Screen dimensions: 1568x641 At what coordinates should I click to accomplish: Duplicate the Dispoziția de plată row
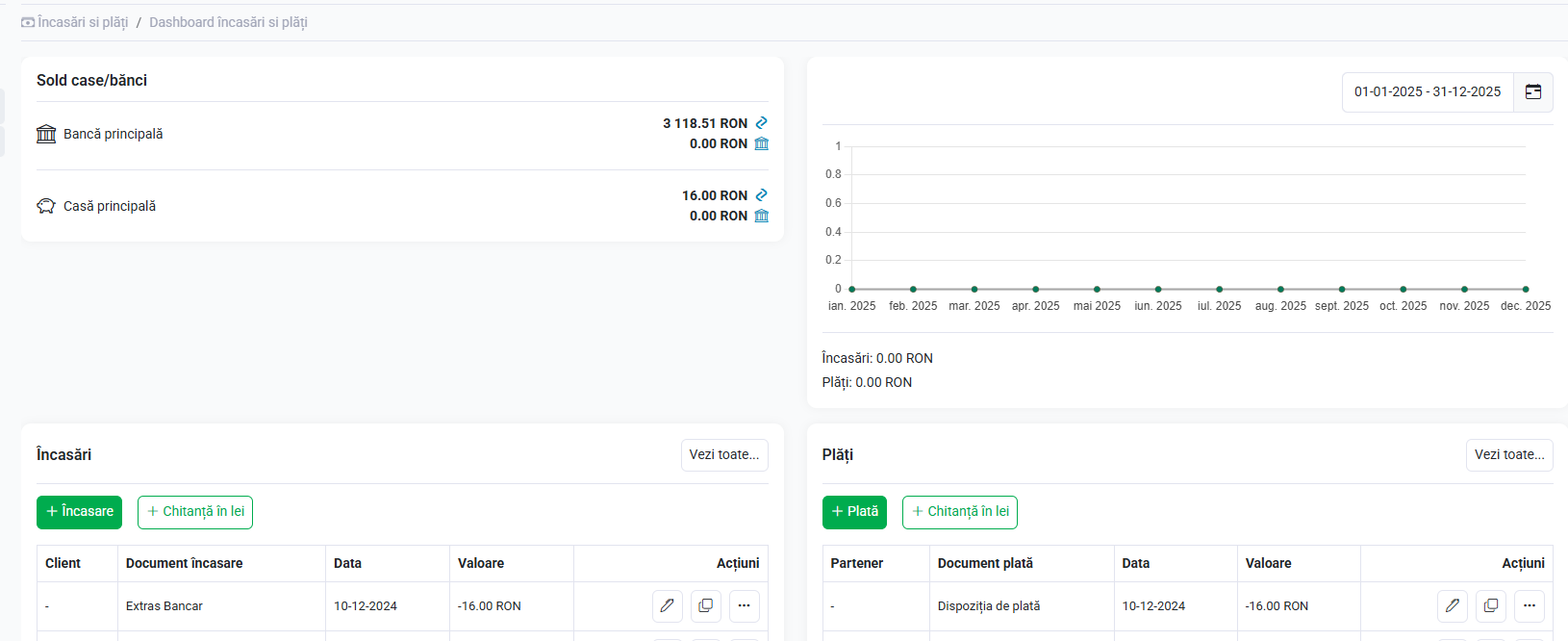click(1491, 606)
